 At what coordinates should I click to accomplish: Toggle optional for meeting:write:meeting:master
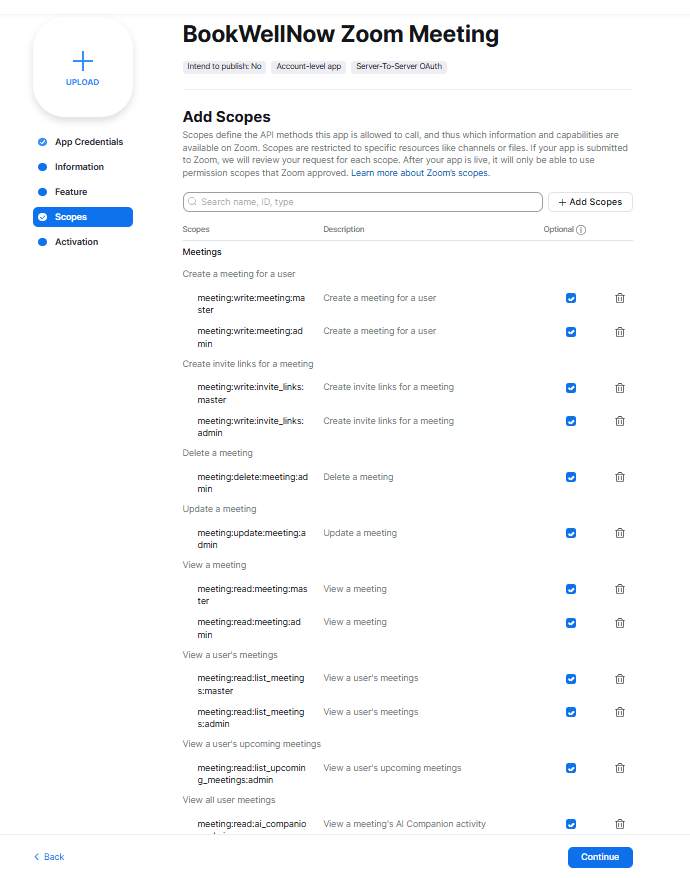(571, 298)
